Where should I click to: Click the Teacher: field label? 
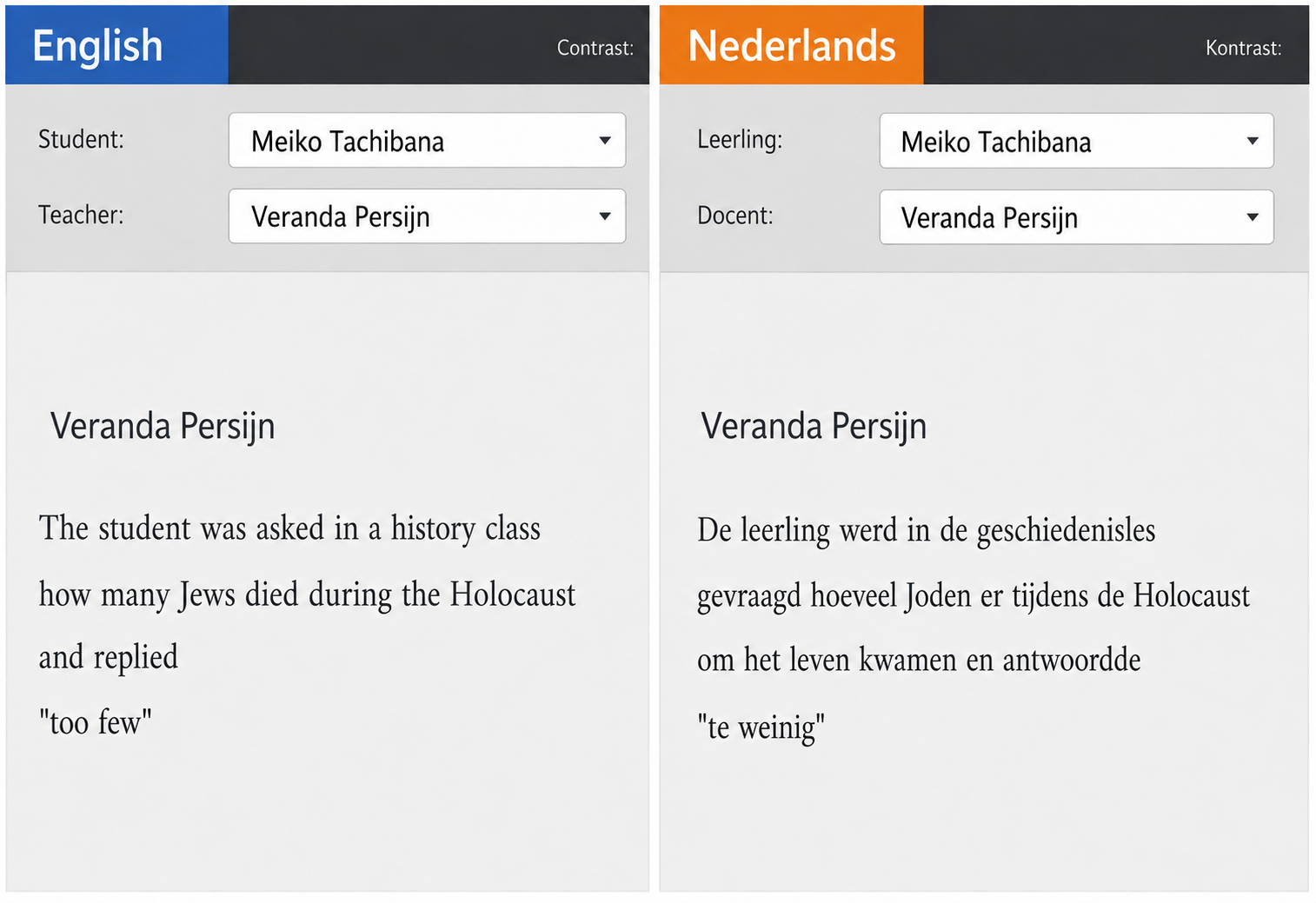81,215
